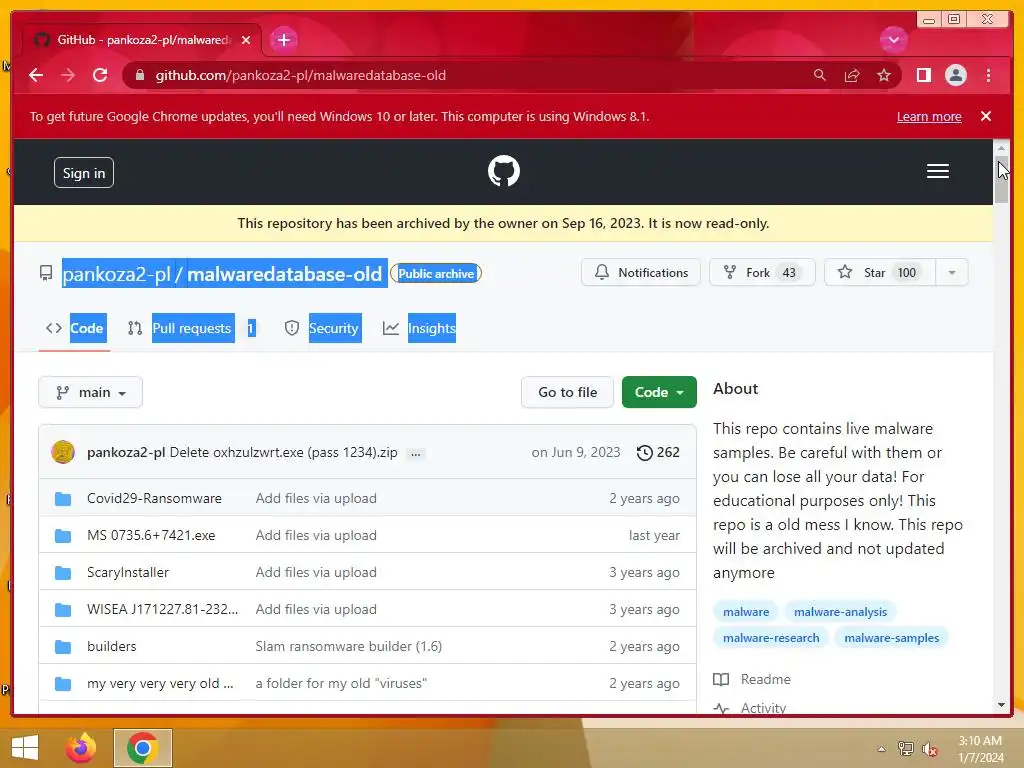Click the vertical scrollbar thumb
The image size is (1024, 768).
(1001, 180)
